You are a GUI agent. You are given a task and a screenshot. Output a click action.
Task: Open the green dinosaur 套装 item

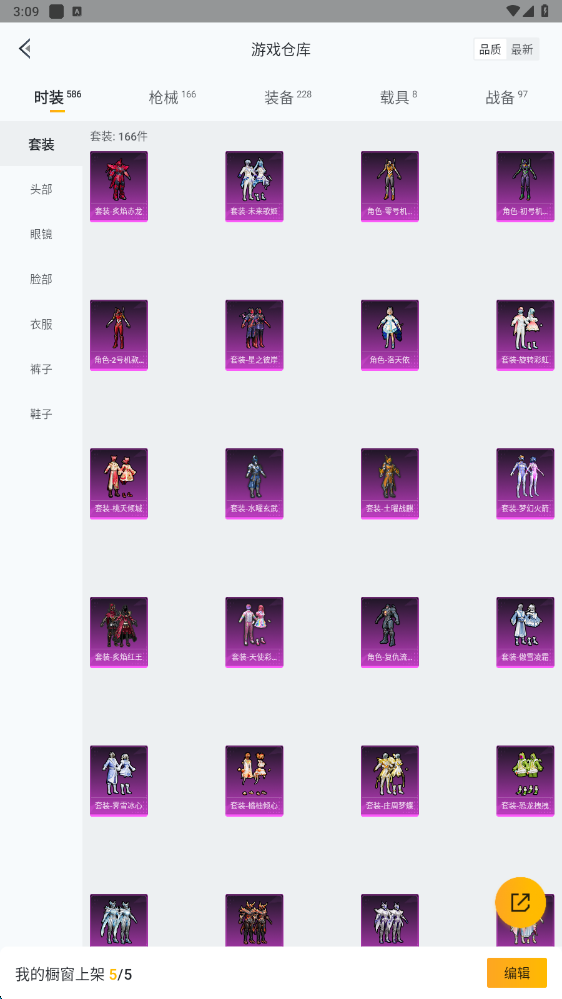525,781
